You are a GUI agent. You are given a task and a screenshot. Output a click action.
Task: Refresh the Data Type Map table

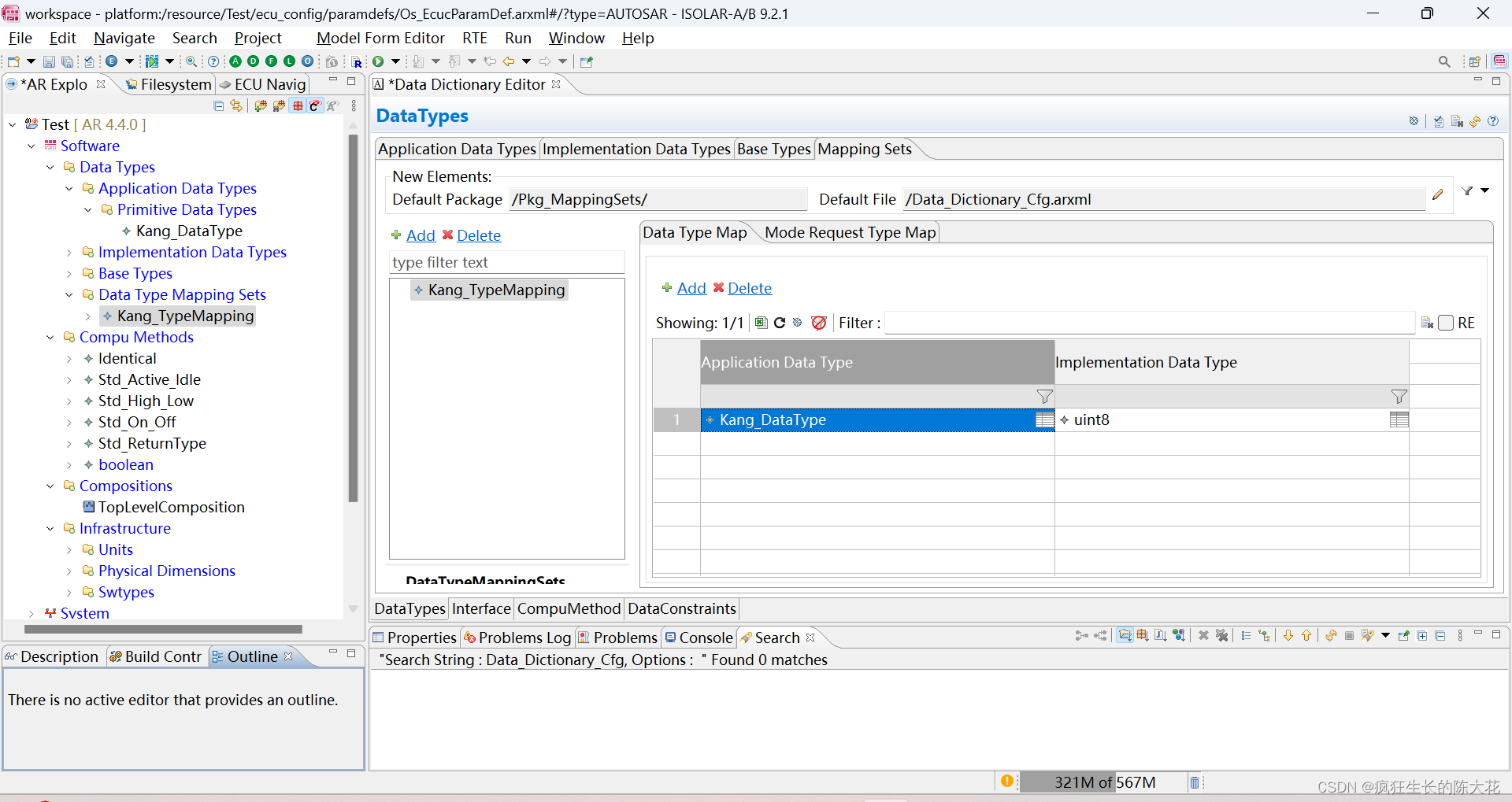[780, 323]
